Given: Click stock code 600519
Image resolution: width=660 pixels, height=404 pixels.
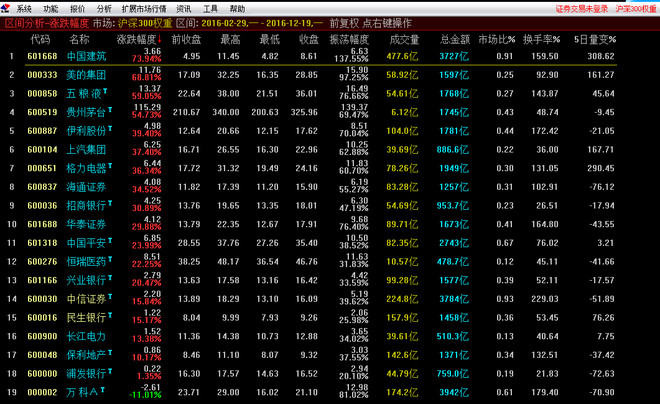Looking at the screenshot, I should coord(42,112).
